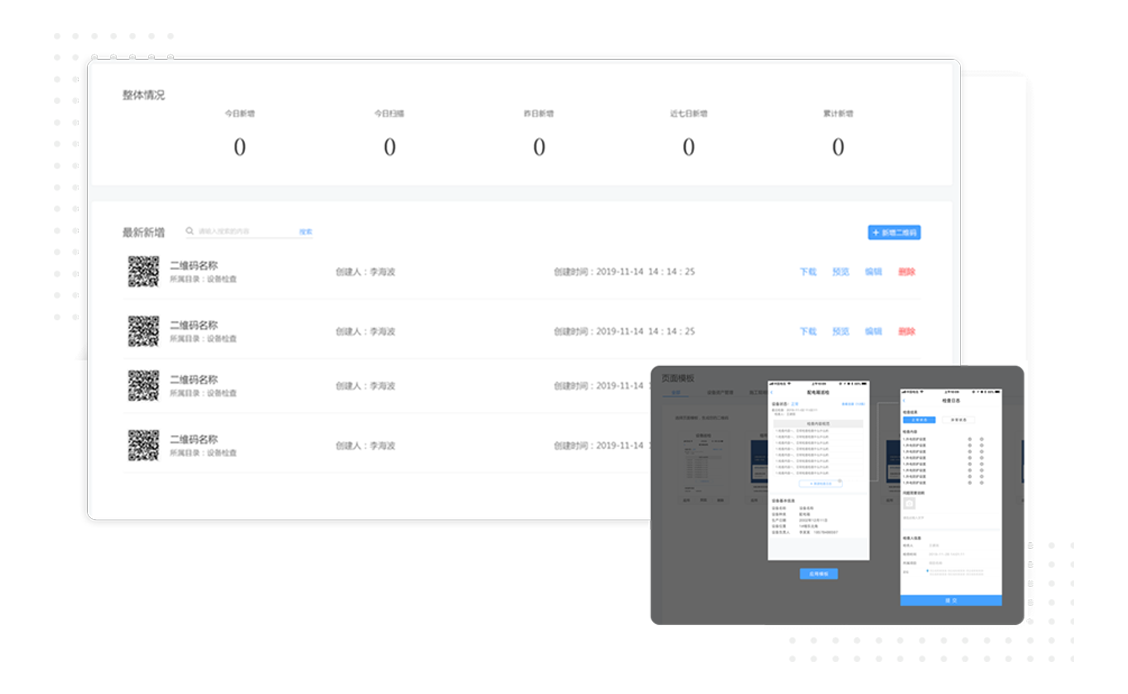
Task: Click 下载 in the second QR code row
Action: 808,332
